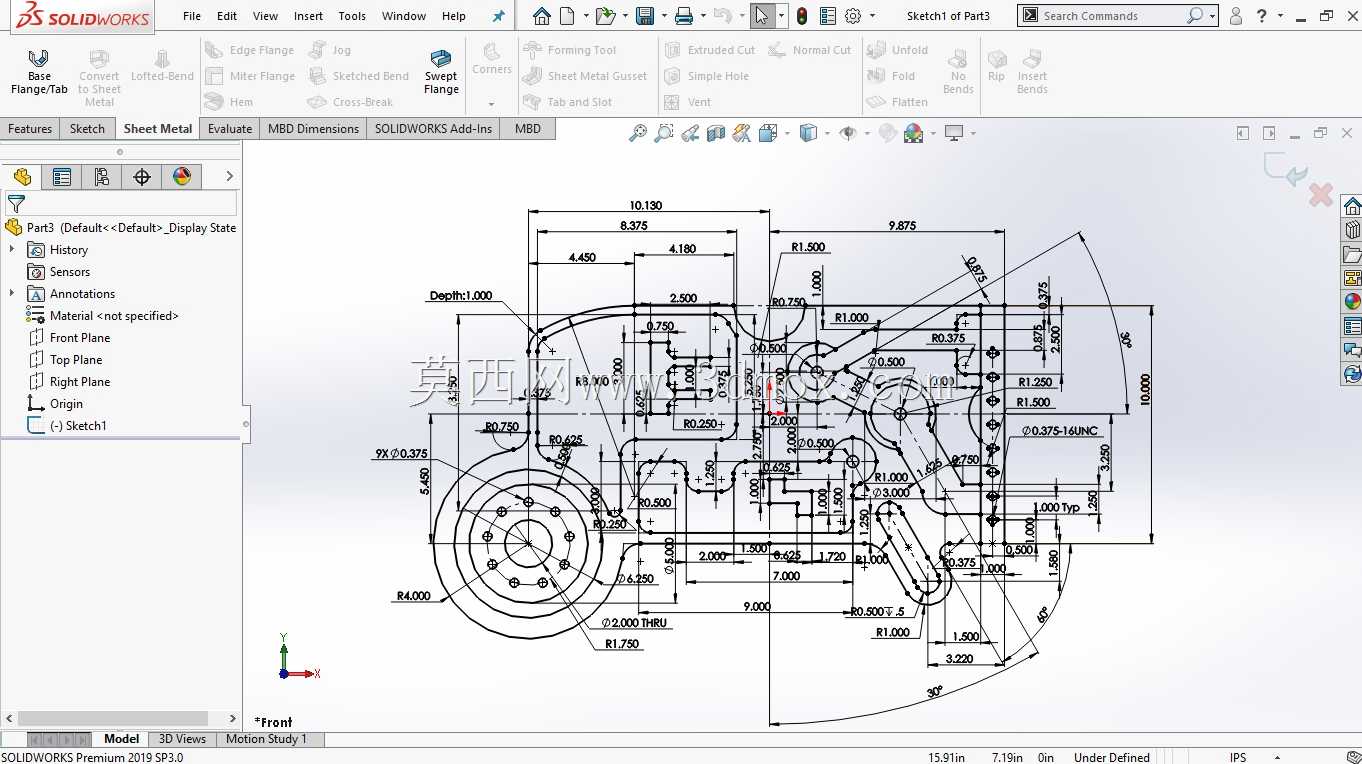1362x764 pixels.
Task: Open the DisplayManager color-ball tab
Action: (x=182, y=177)
